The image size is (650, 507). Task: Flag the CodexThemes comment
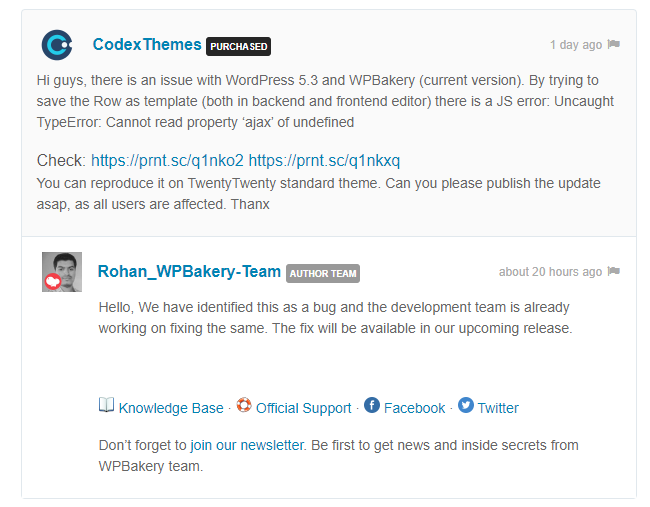614,44
